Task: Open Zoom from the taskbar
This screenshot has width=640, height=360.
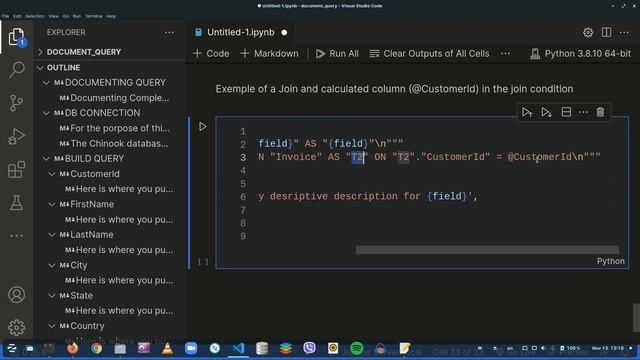Action: click(191, 348)
